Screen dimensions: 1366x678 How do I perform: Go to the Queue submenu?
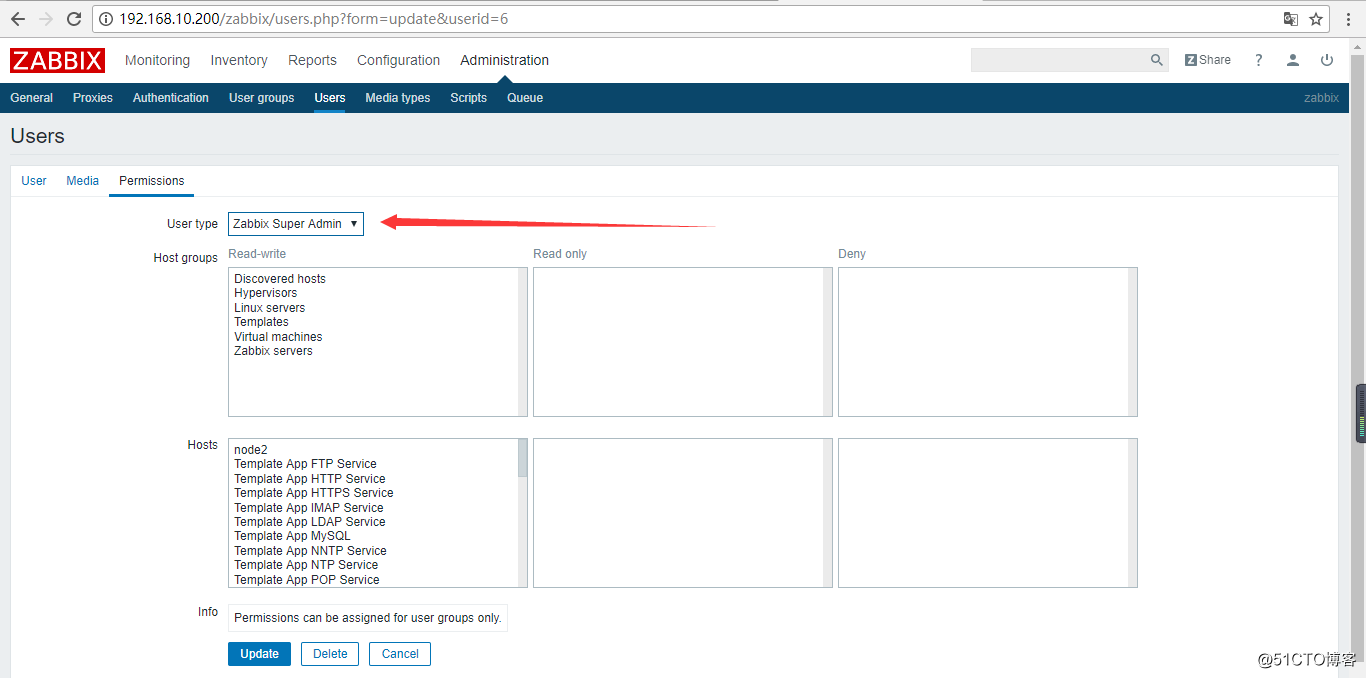[x=525, y=98]
